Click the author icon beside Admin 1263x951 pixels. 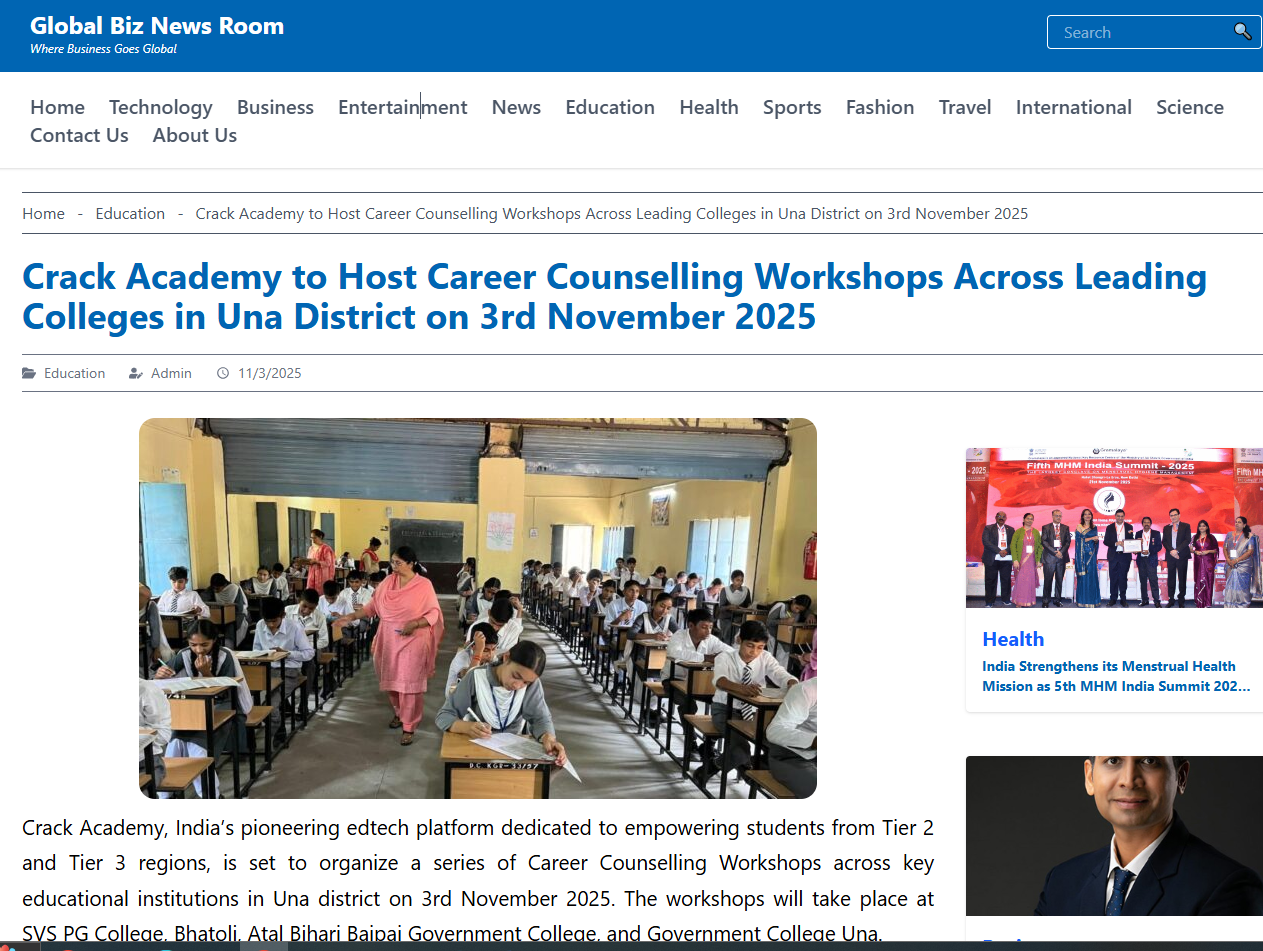tap(136, 373)
